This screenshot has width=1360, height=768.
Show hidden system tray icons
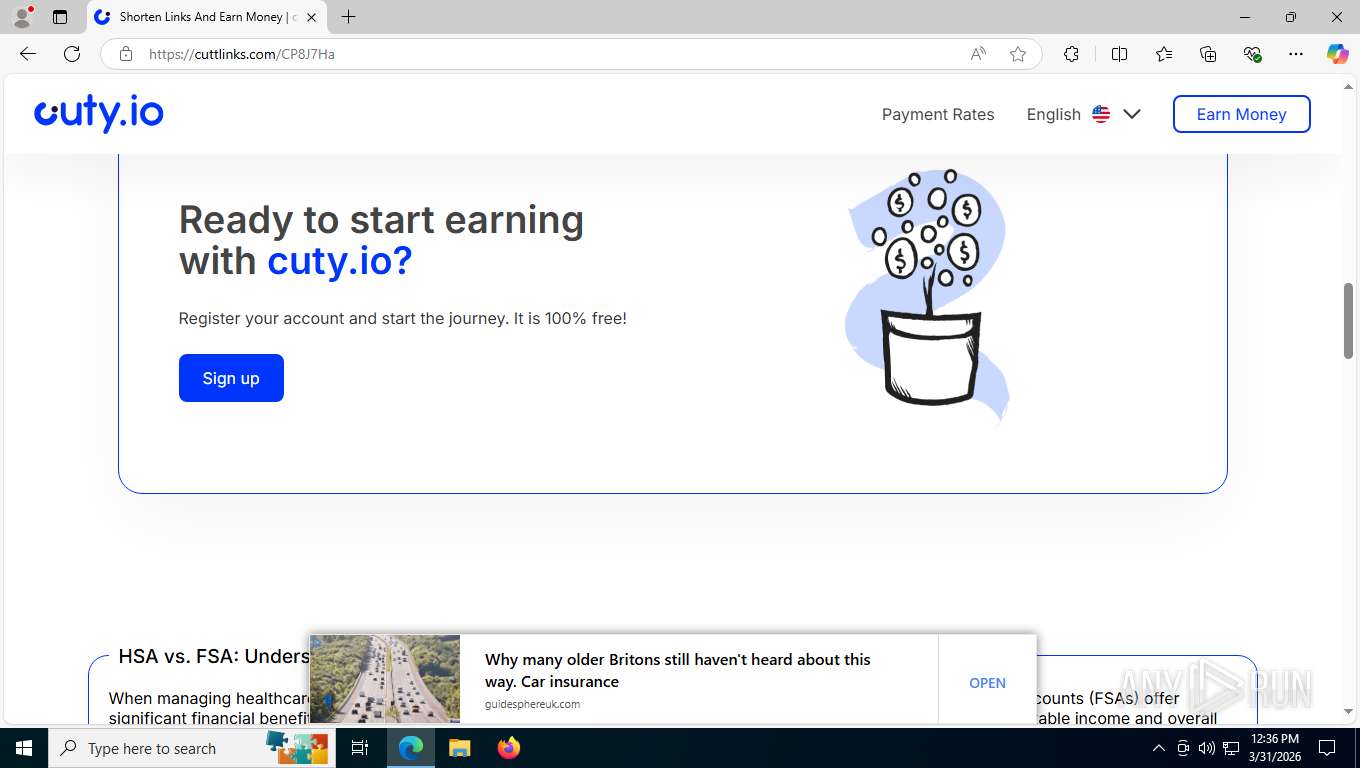coord(1159,748)
